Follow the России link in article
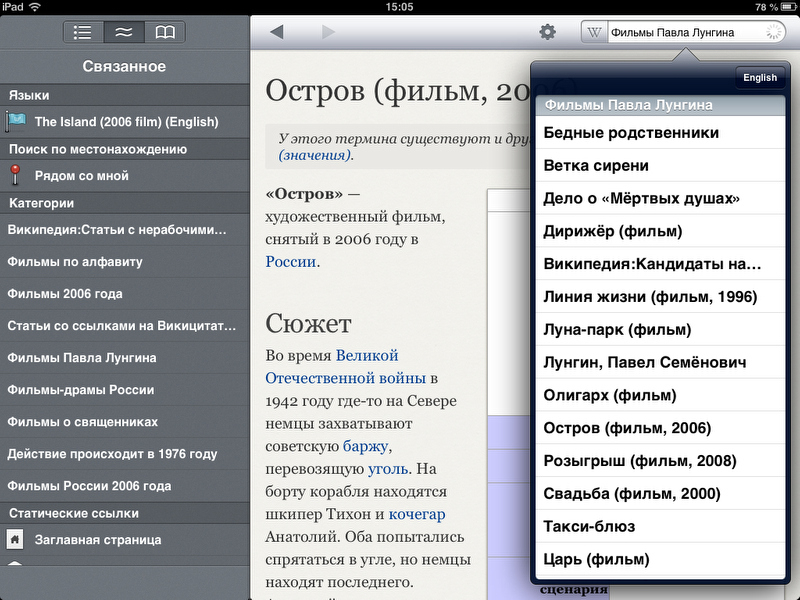This screenshot has width=800, height=600. click(291, 262)
